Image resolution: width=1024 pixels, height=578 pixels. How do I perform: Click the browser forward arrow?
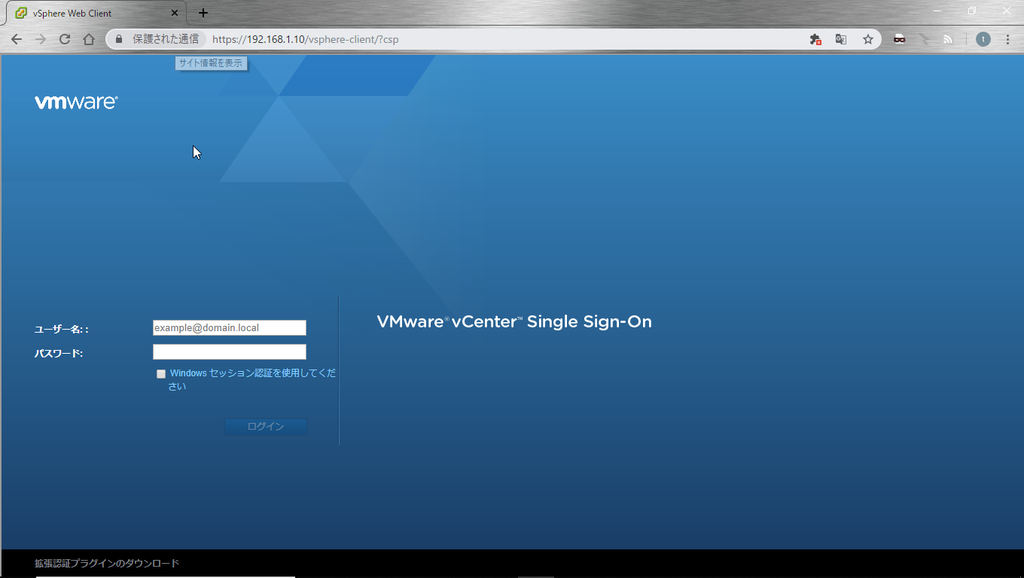[40, 39]
